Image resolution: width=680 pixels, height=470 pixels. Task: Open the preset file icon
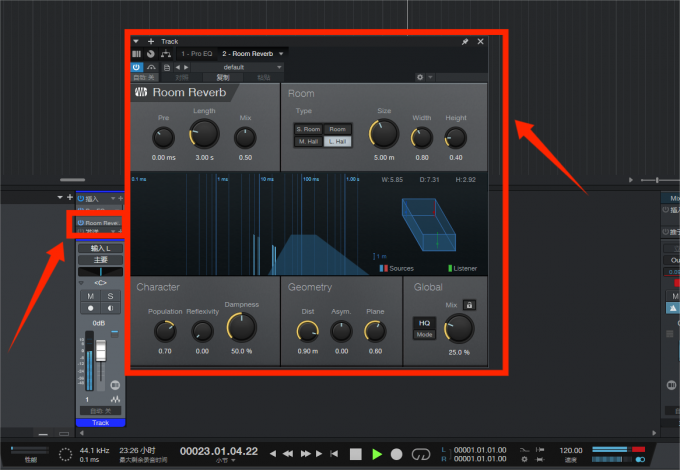(167, 68)
